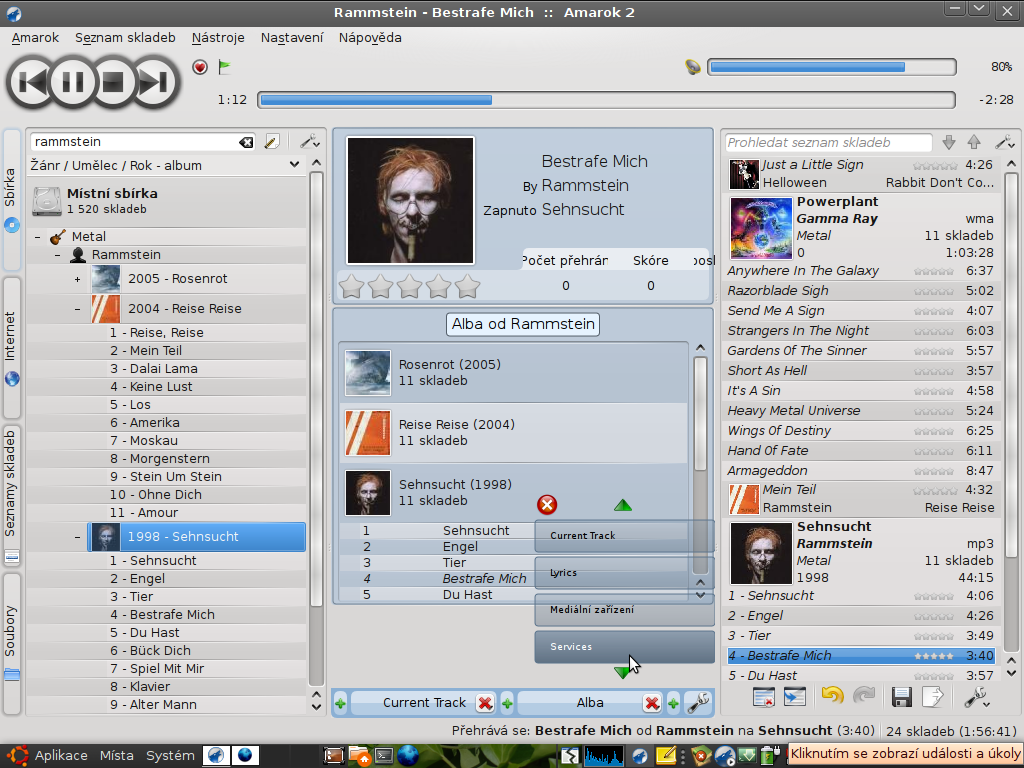This screenshot has width=1024, height=768.
Task: Undo the last playlist change
Action: click(x=832, y=696)
